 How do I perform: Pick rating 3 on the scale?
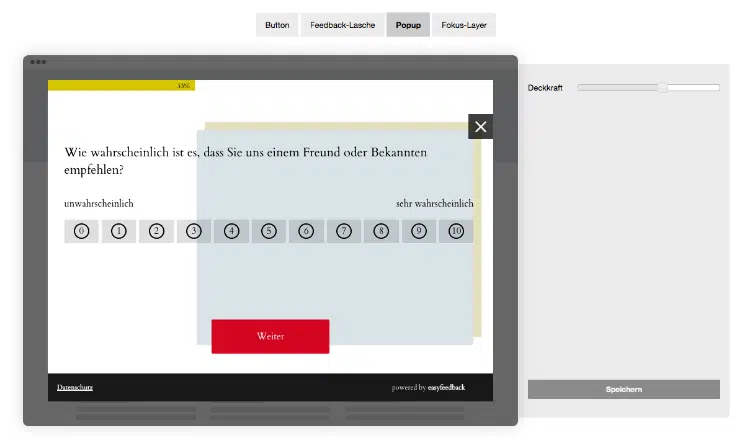(x=194, y=231)
